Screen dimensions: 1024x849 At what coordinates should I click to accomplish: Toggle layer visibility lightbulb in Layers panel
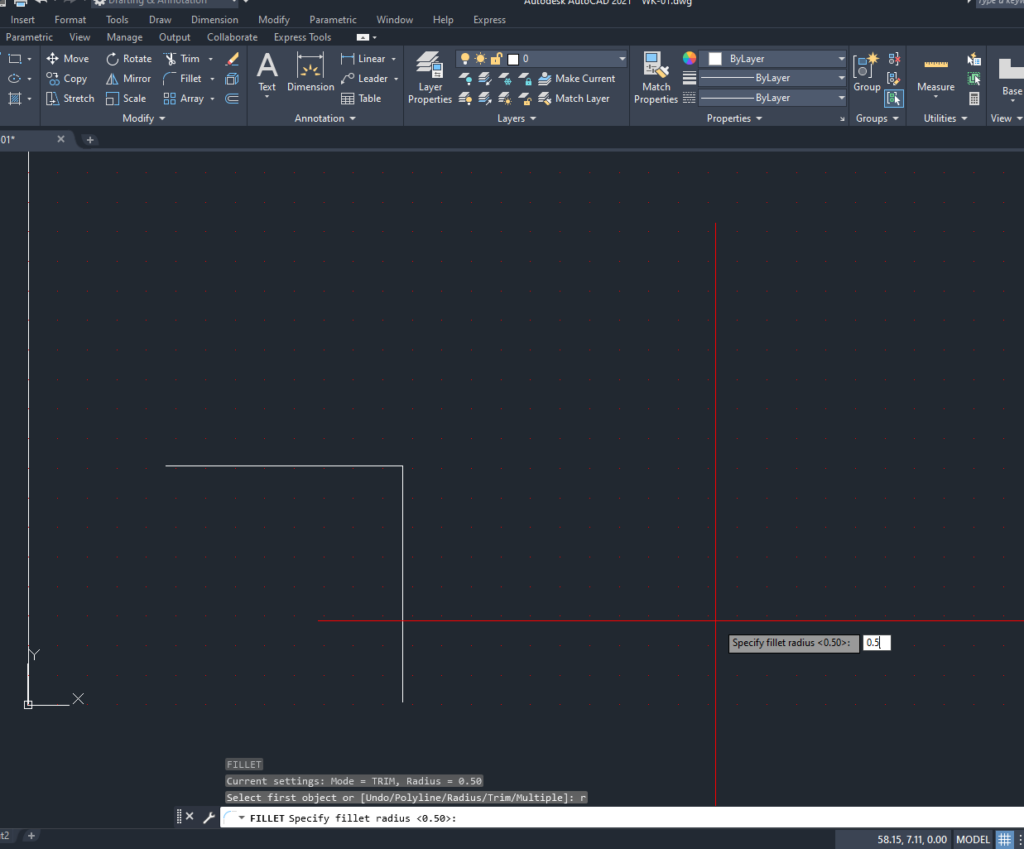click(x=465, y=58)
